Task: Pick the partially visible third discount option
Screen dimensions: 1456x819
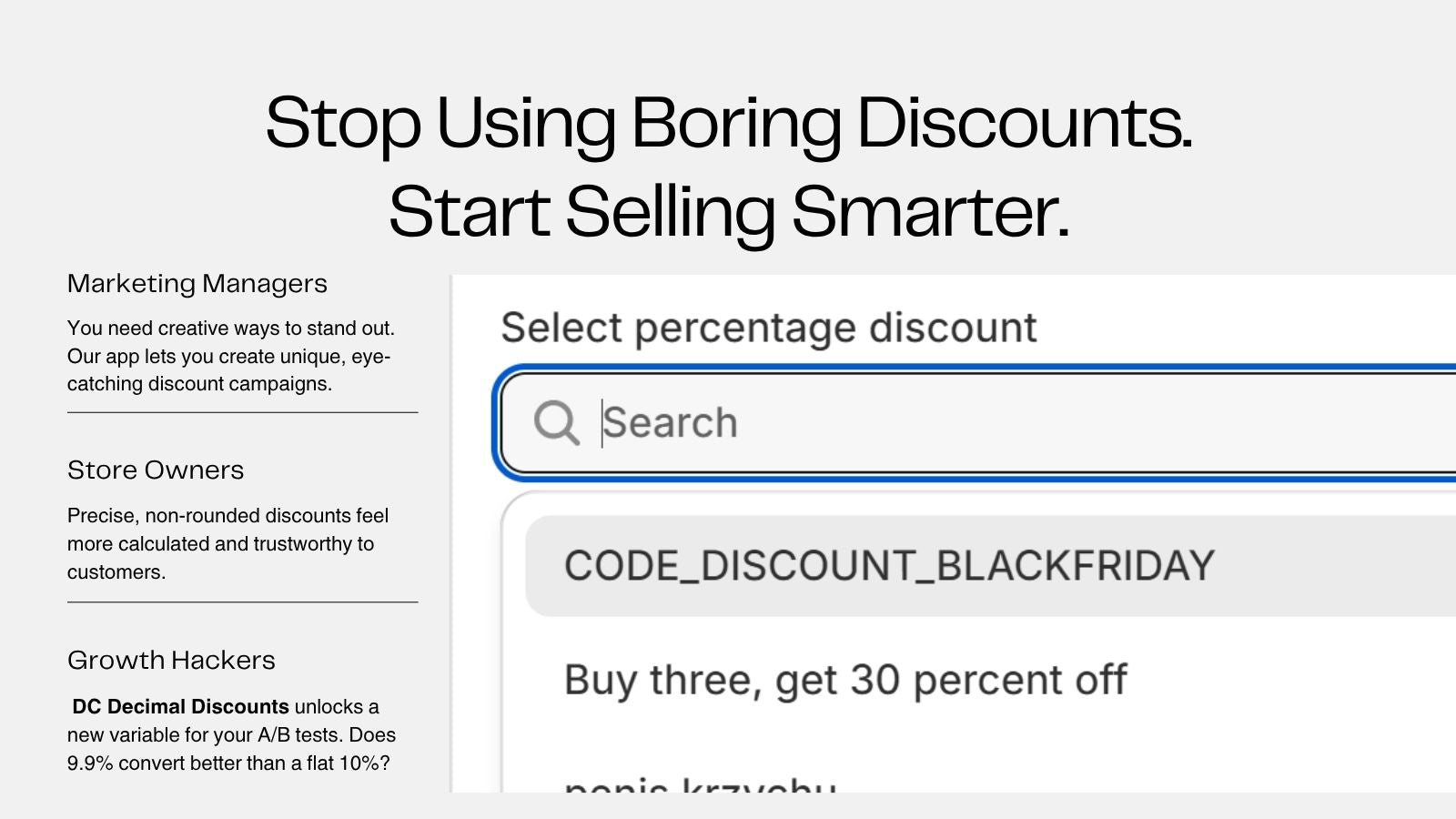Action: click(x=701, y=784)
